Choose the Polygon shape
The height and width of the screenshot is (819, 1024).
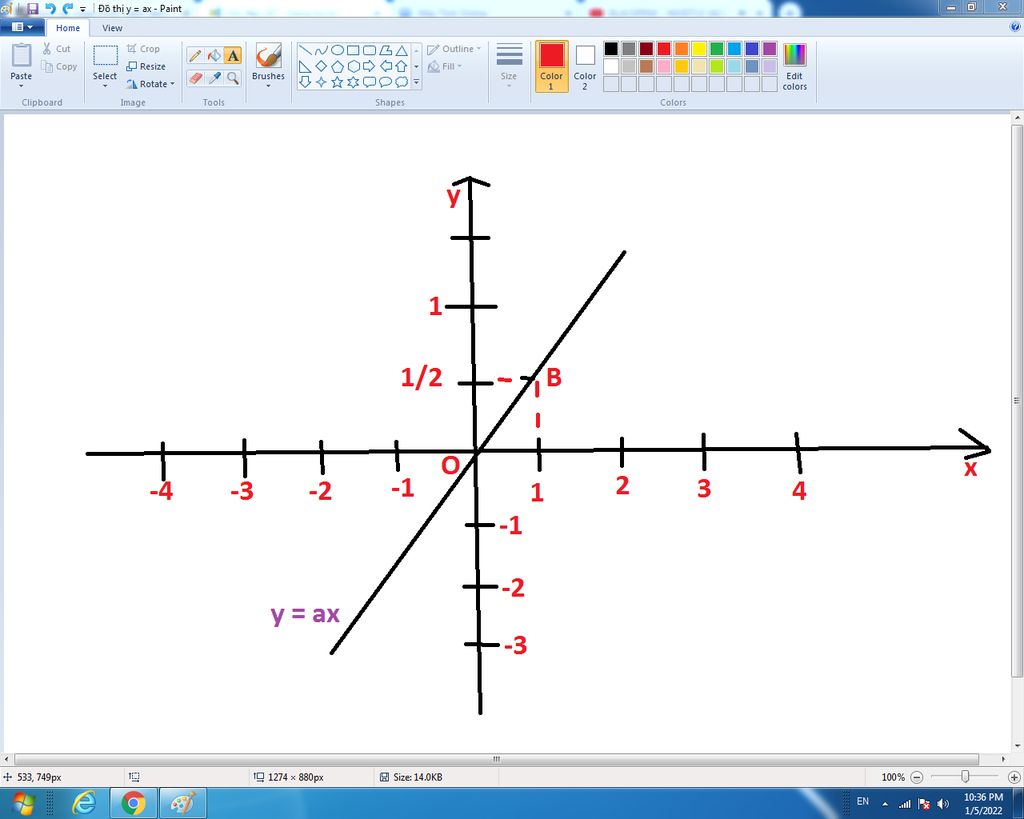point(385,50)
